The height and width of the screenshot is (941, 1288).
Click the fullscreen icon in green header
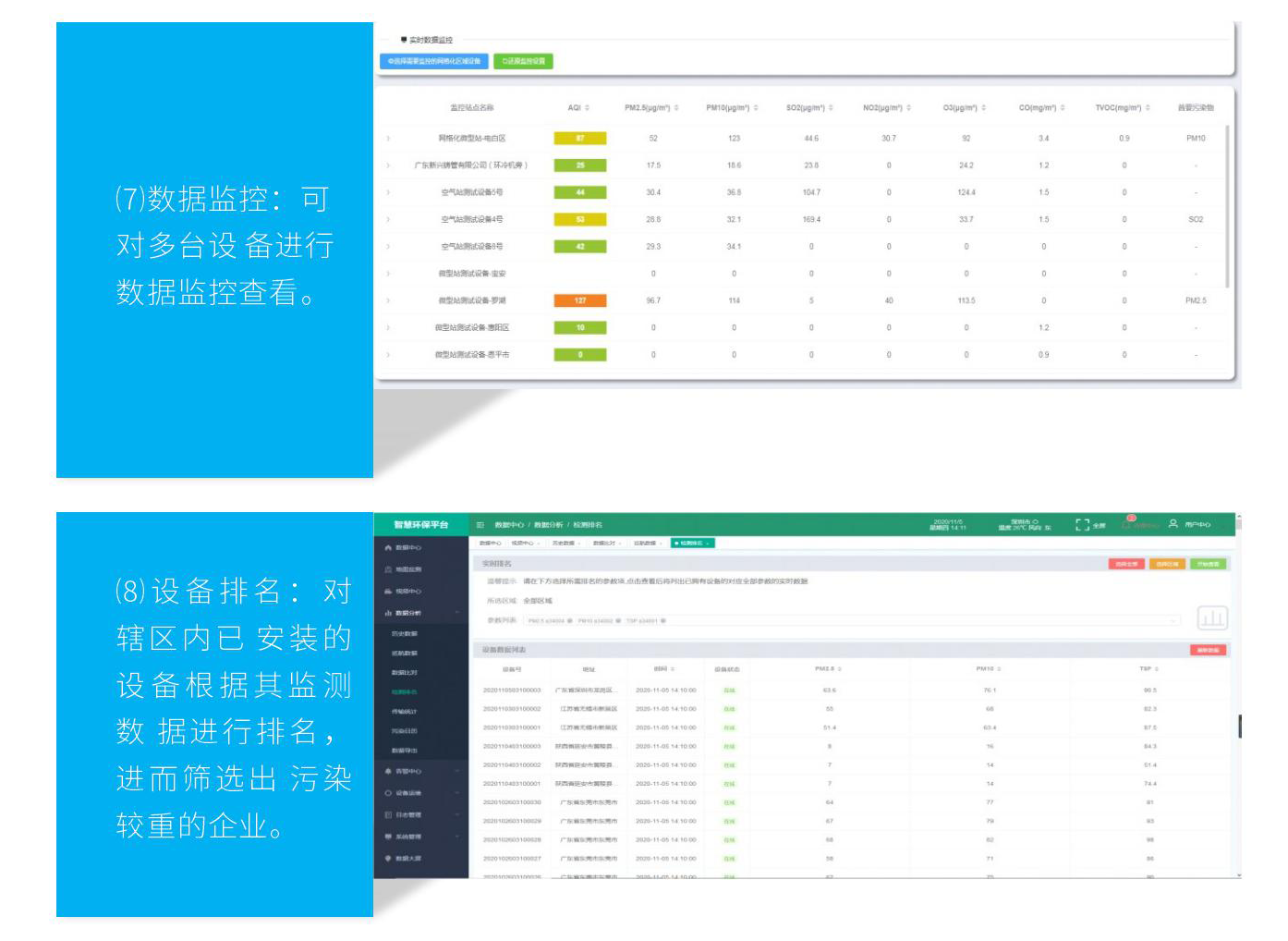coord(1082,524)
